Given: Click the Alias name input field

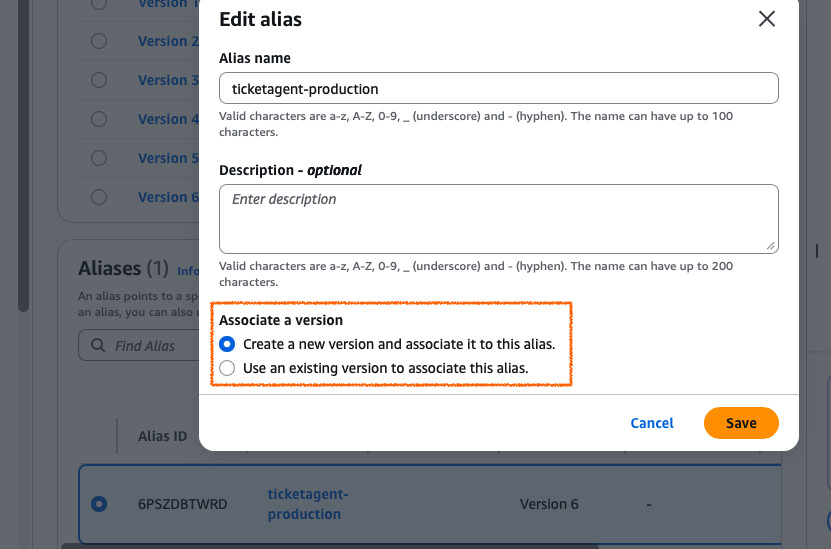Looking at the screenshot, I should 498,88.
